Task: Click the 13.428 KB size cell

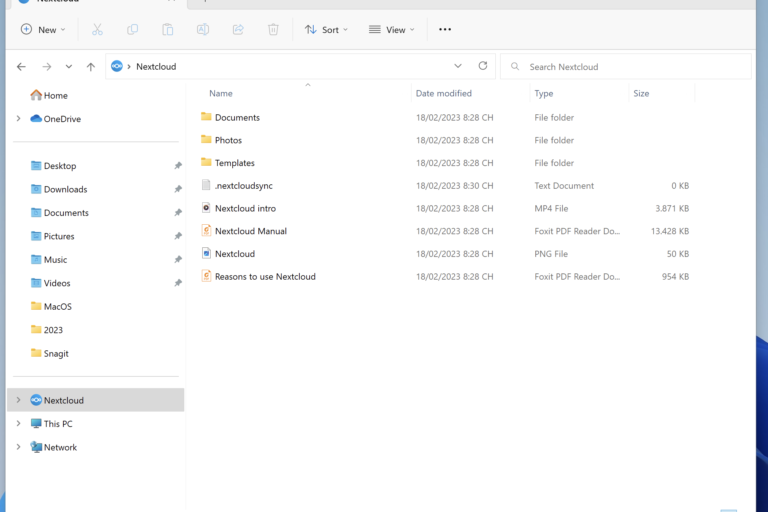Action: [x=670, y=231]
